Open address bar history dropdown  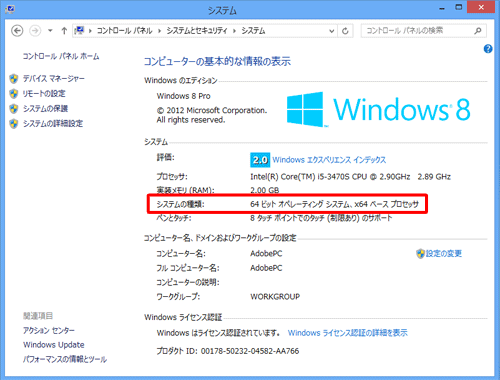coord(331,31)
